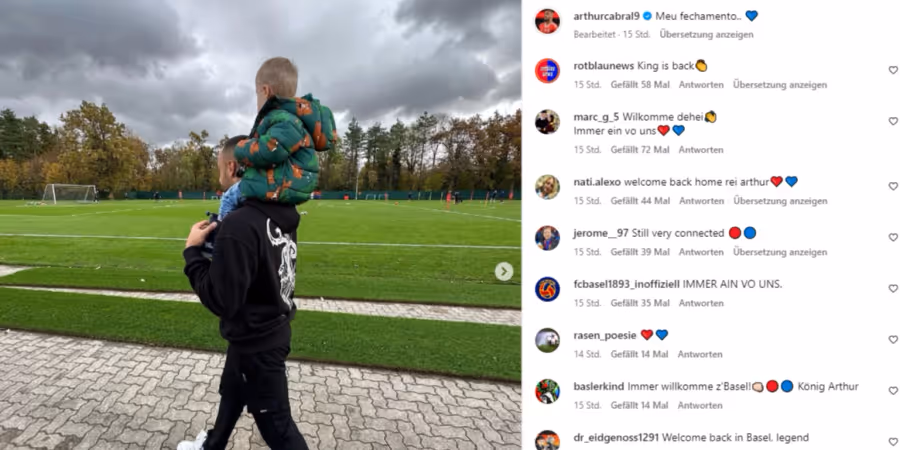Go to the next photo with the arrow

pos(504,271)
